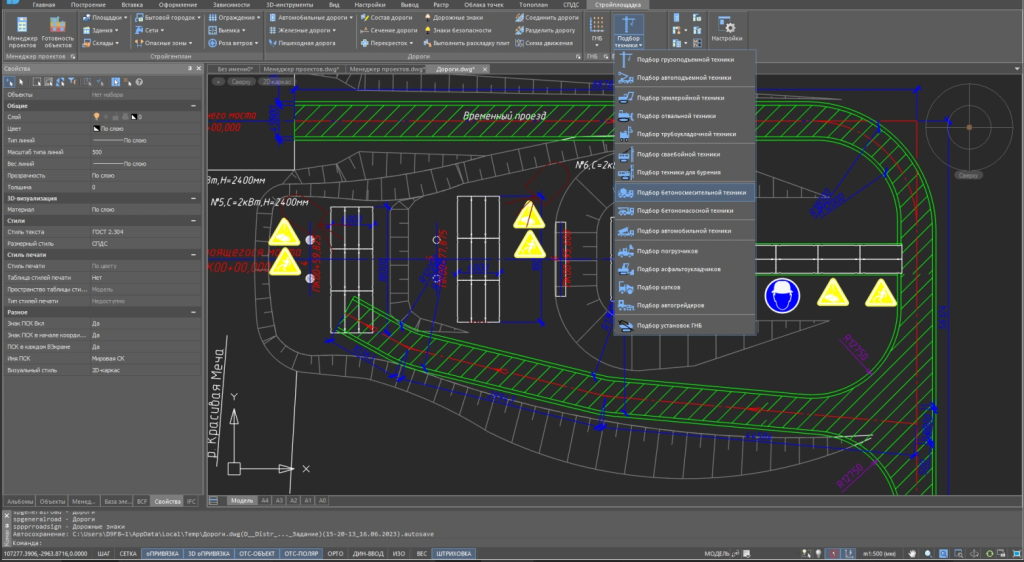Toggle СЕТКА grid mode in status bar

coord(128,552)
